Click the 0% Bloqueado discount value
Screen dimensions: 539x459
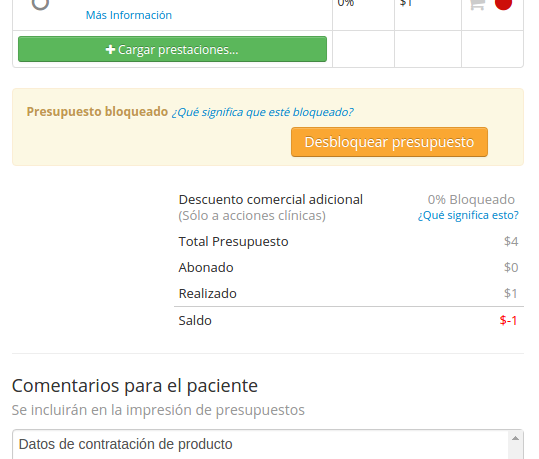(x=471, y=199)
